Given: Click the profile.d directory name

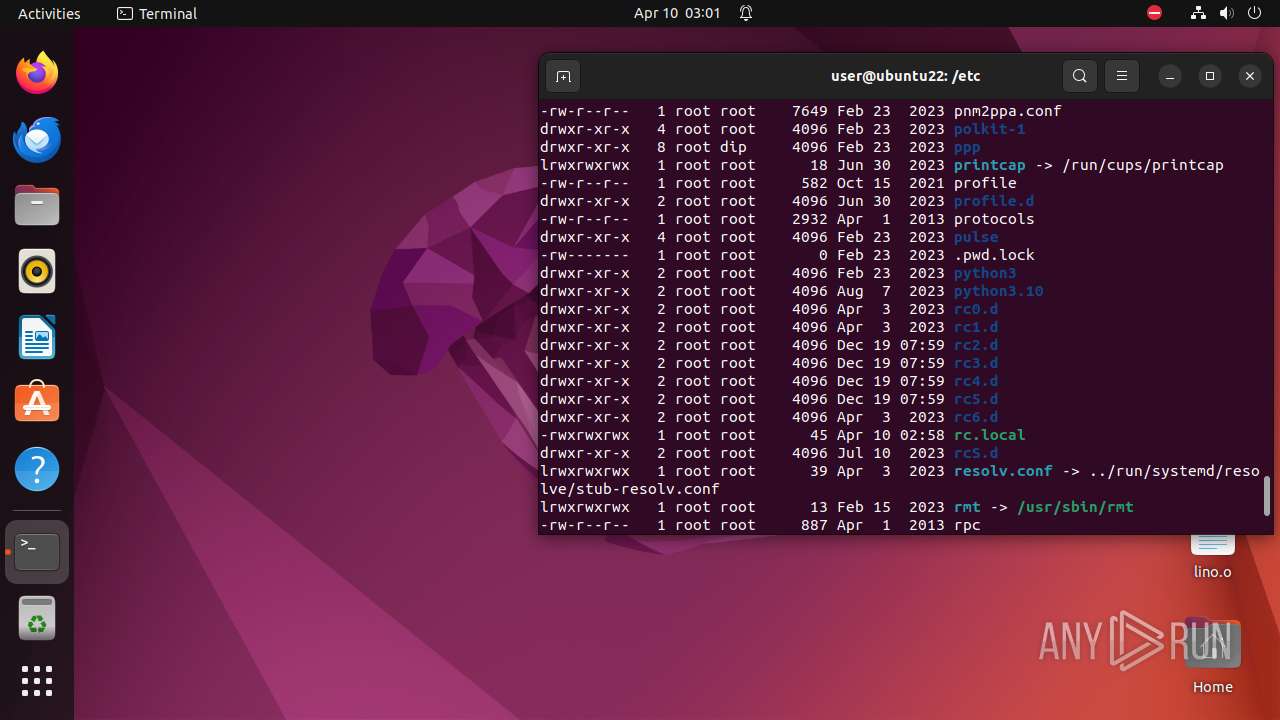Looking at the screenshot, I should point(994,201).
